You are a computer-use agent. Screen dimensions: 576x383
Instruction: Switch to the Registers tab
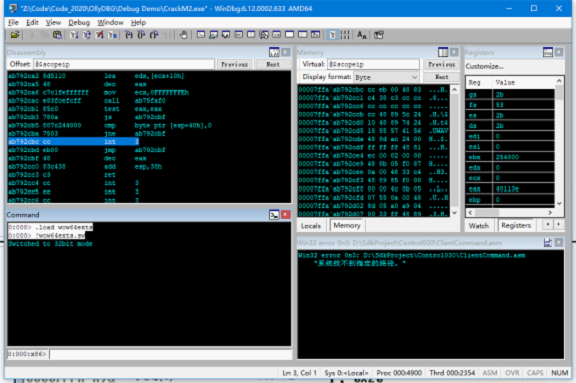coord(516,225)
